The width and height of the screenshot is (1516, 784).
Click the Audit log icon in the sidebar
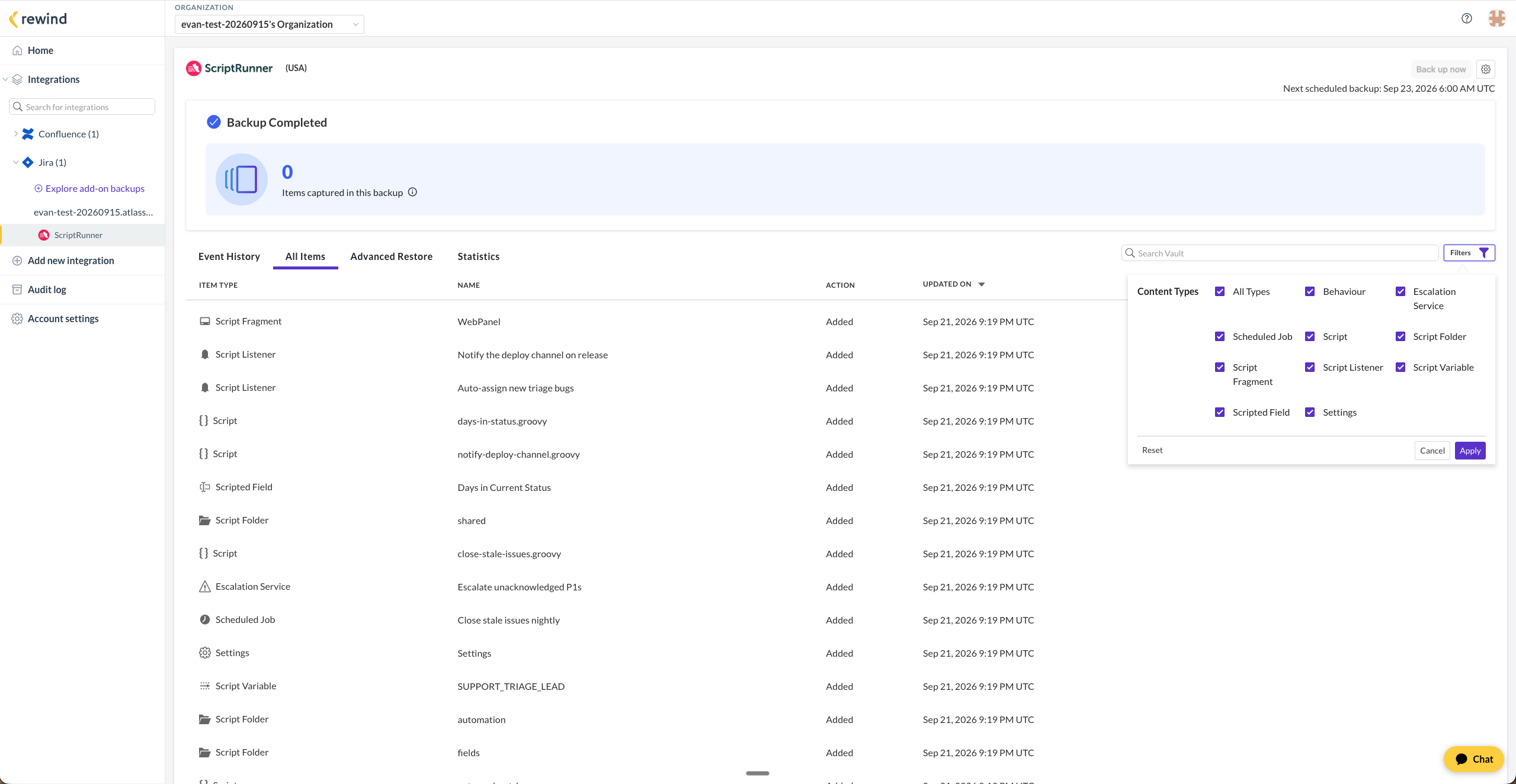click(17, 290)
